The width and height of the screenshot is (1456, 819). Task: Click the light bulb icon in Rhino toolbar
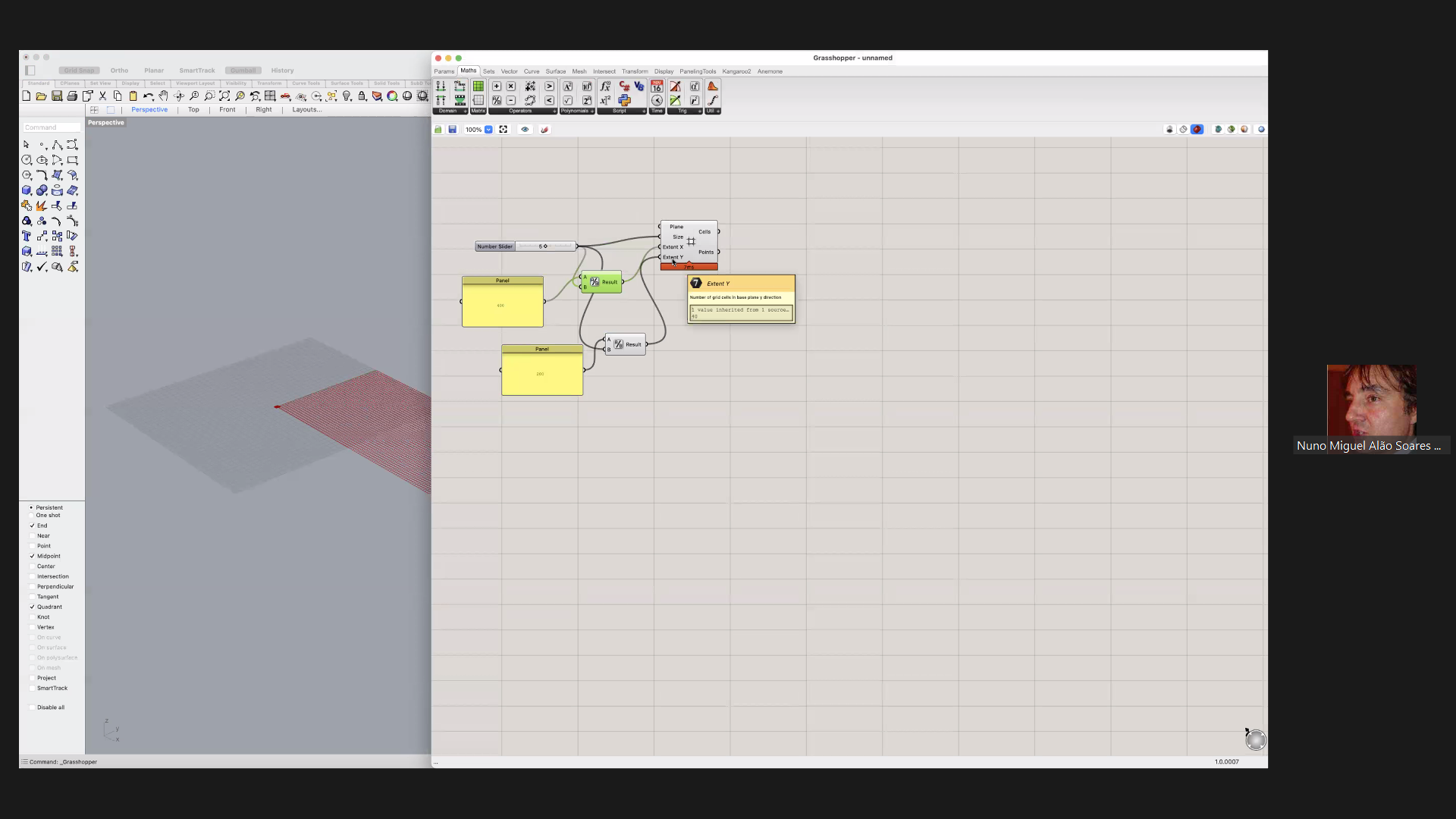pyautogui.click(x=347, y=96)
